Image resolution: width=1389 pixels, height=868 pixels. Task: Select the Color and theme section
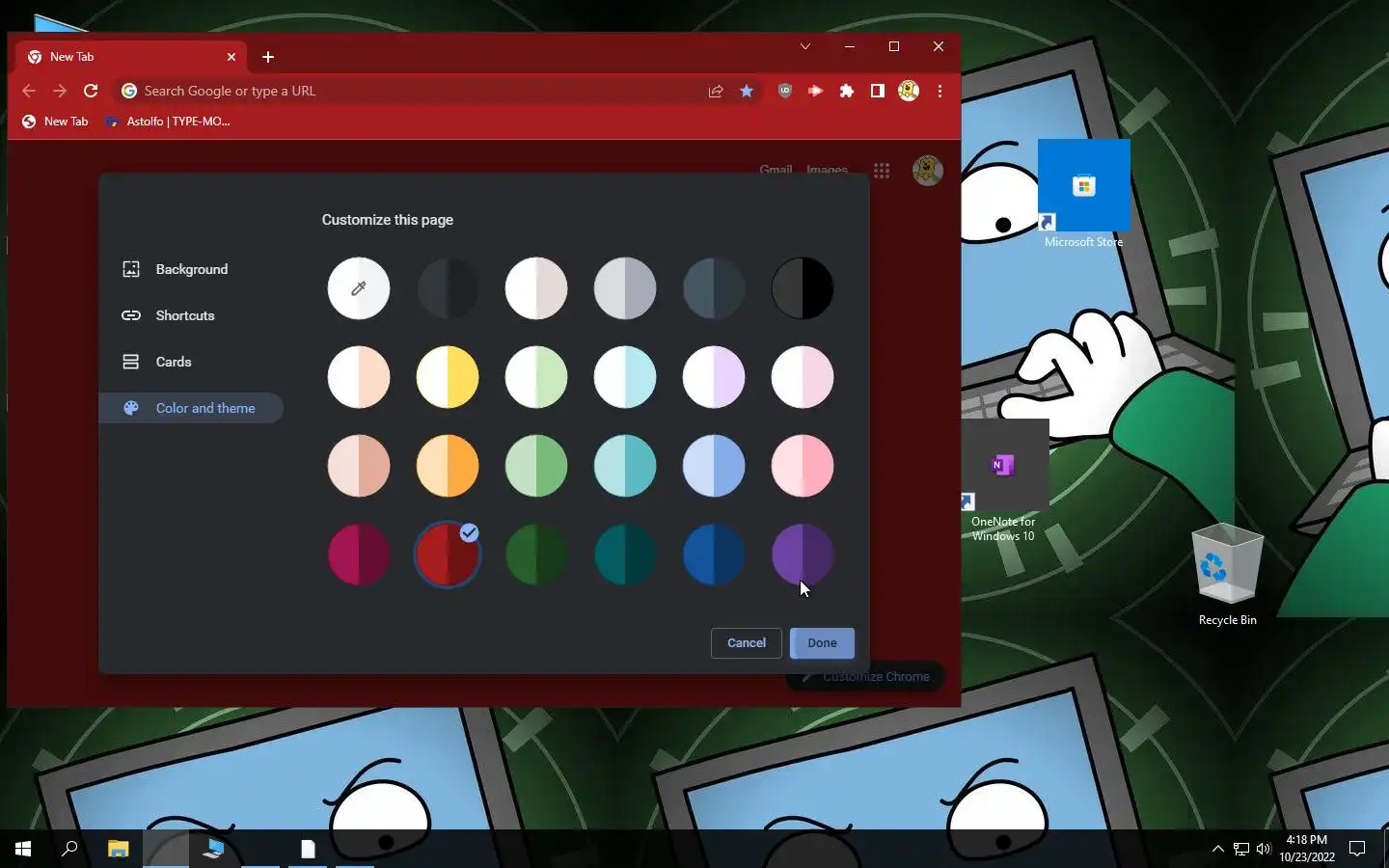point(191,408)
